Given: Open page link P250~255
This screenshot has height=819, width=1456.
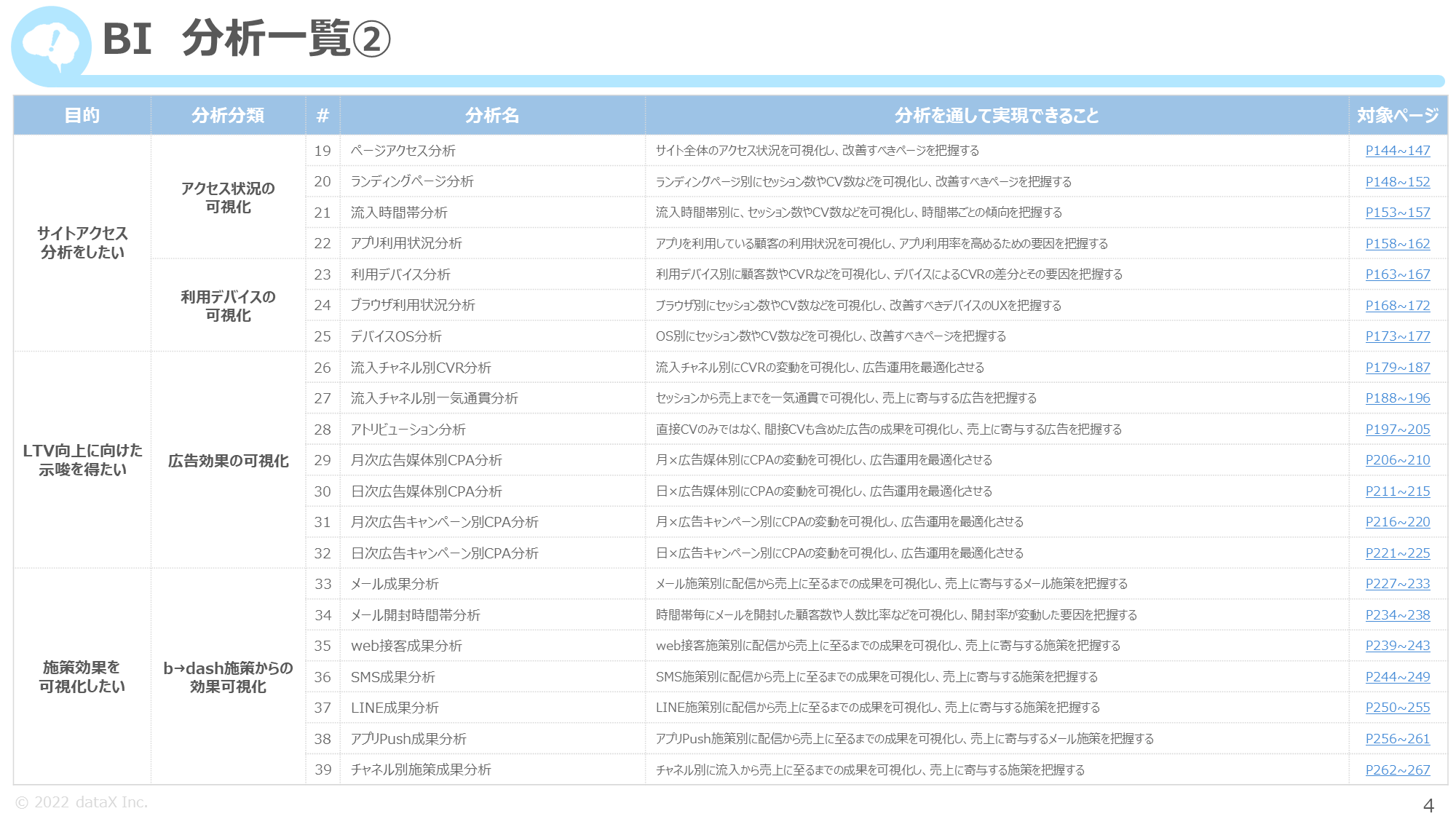Looking at the screenshot, I should [1398, 708].
